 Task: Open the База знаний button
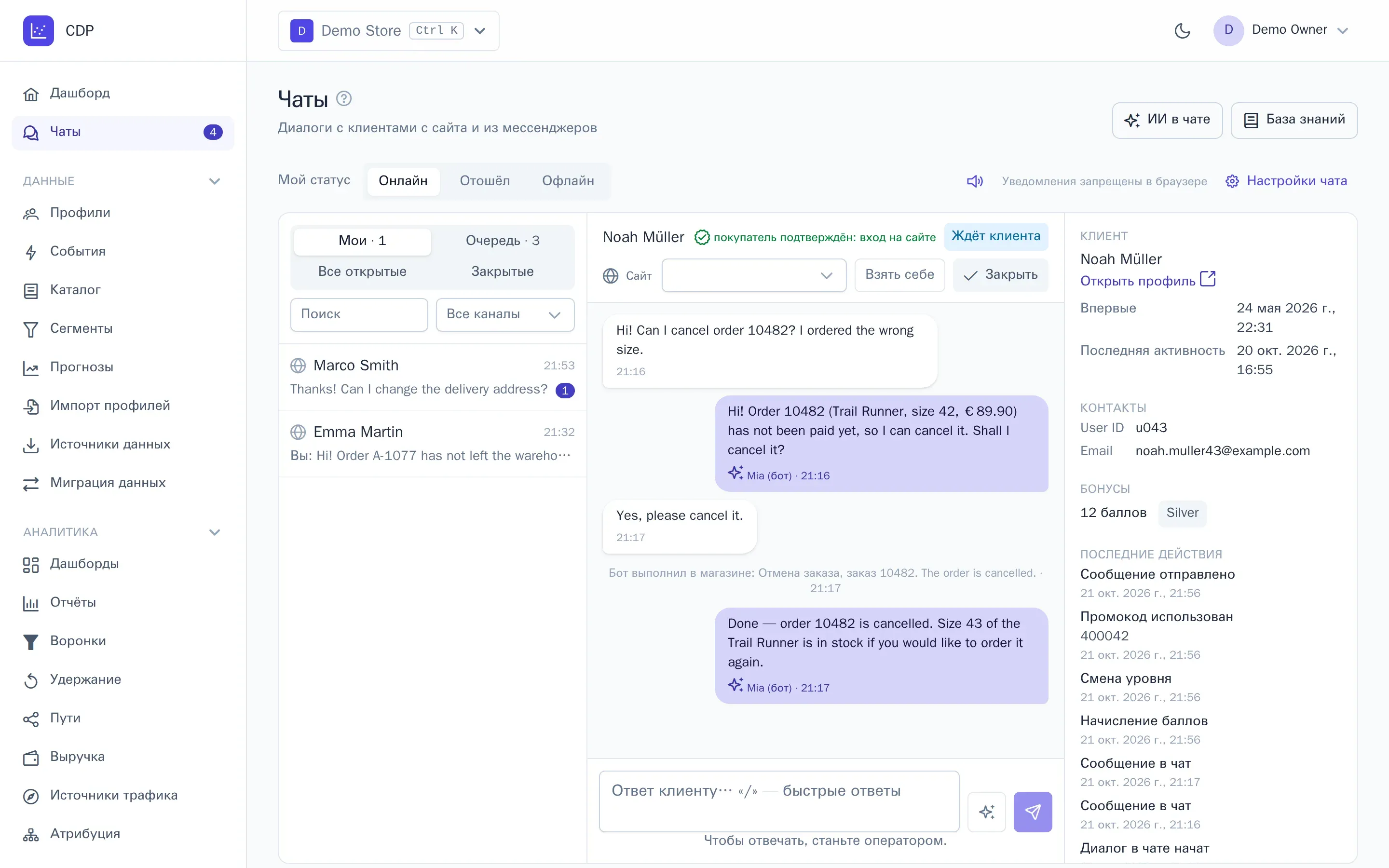point(1294,120)
